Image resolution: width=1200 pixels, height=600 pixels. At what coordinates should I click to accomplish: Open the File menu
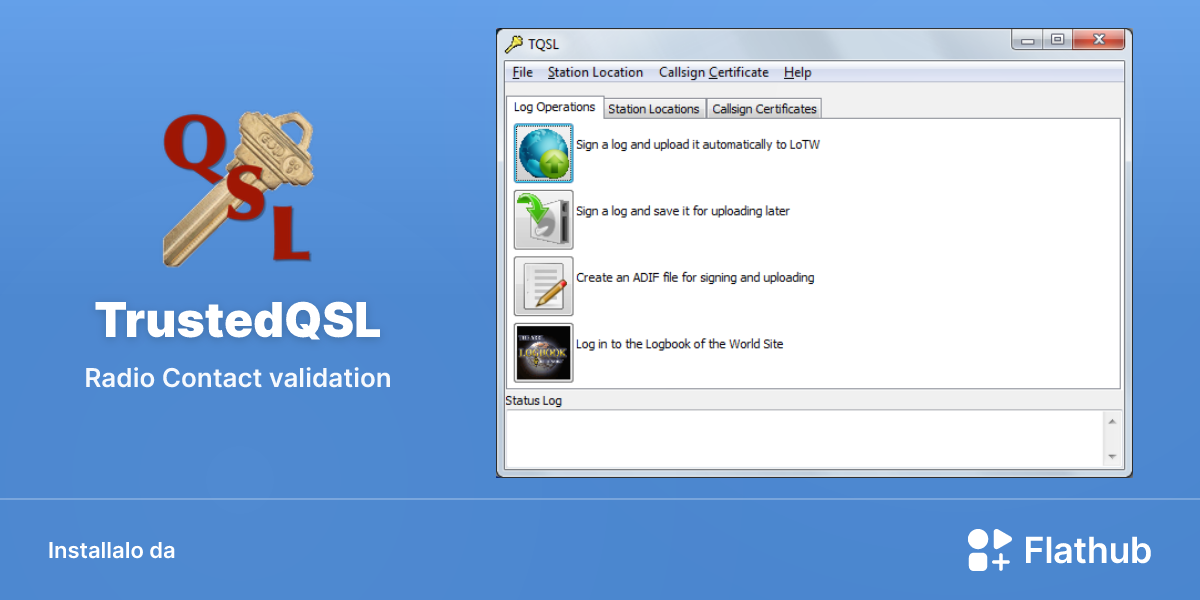pyautogui.click(x=522, y=72)
